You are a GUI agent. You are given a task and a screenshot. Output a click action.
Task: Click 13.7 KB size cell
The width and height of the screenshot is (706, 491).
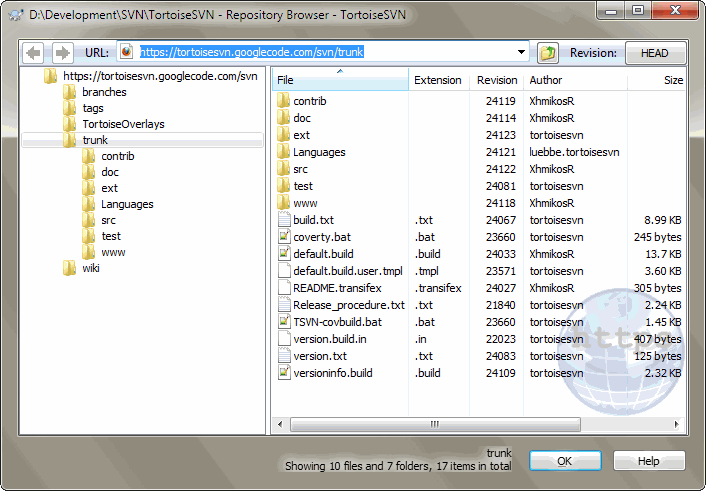click(663, 254)
